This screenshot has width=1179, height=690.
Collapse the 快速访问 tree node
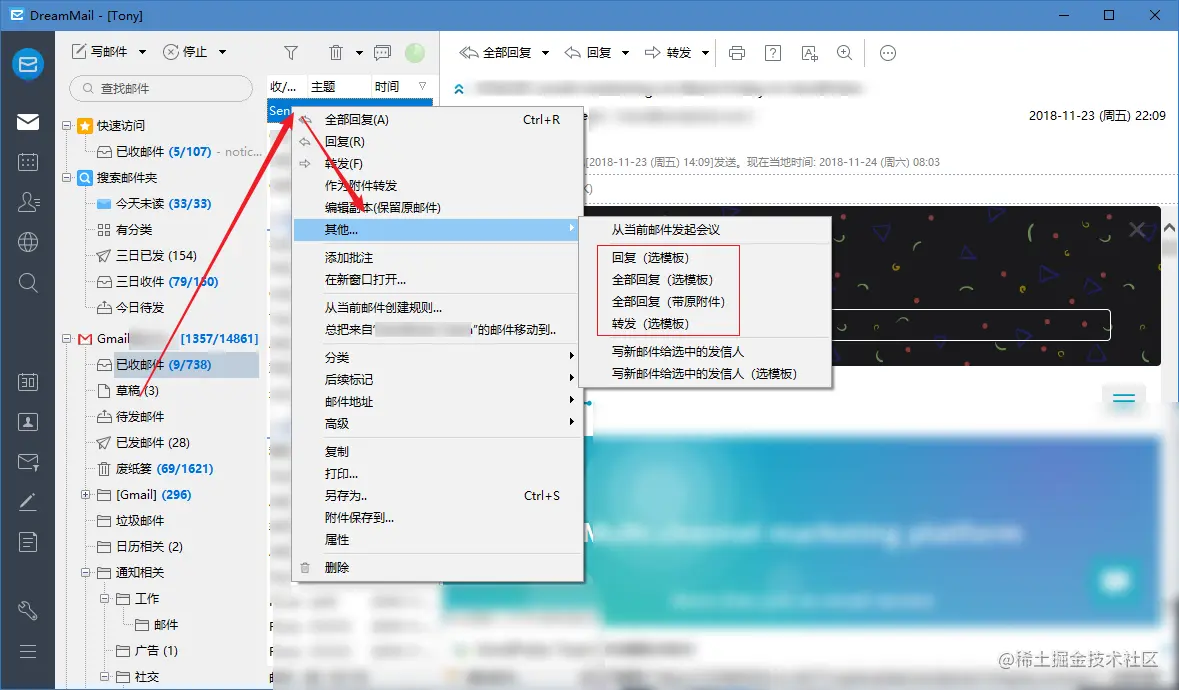coord(66,126)
